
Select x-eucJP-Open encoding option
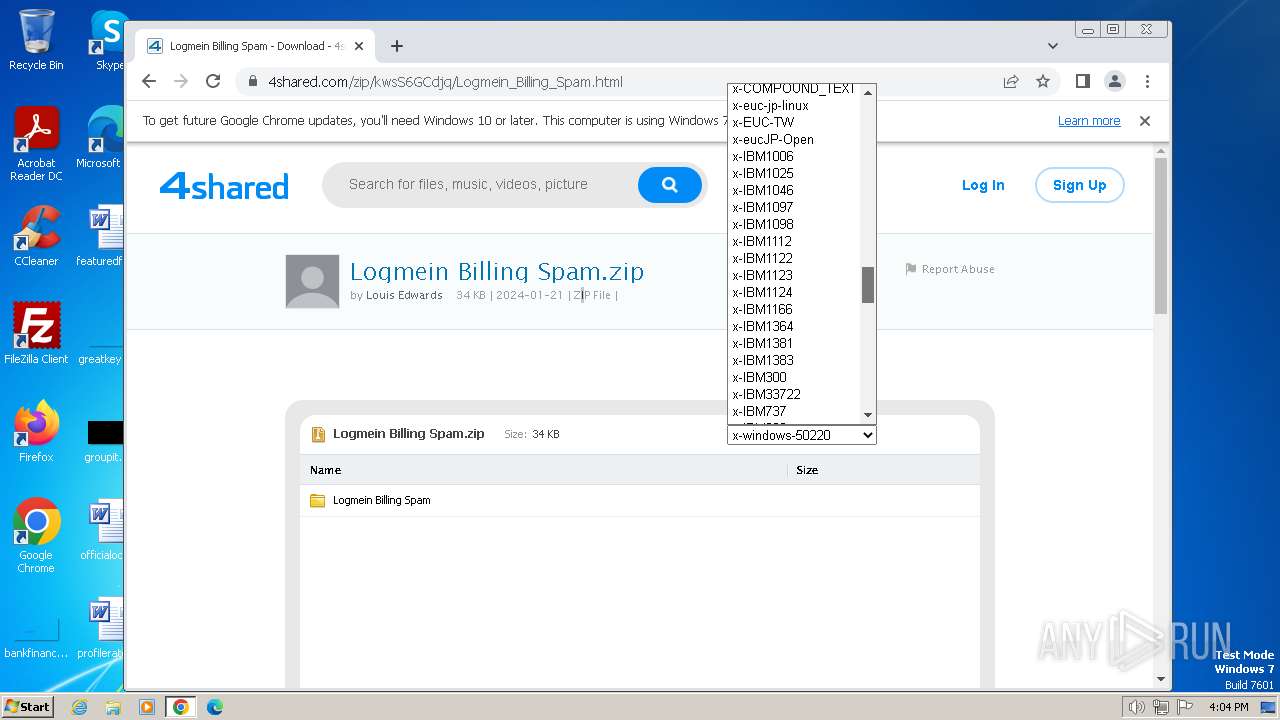point(794,139)
